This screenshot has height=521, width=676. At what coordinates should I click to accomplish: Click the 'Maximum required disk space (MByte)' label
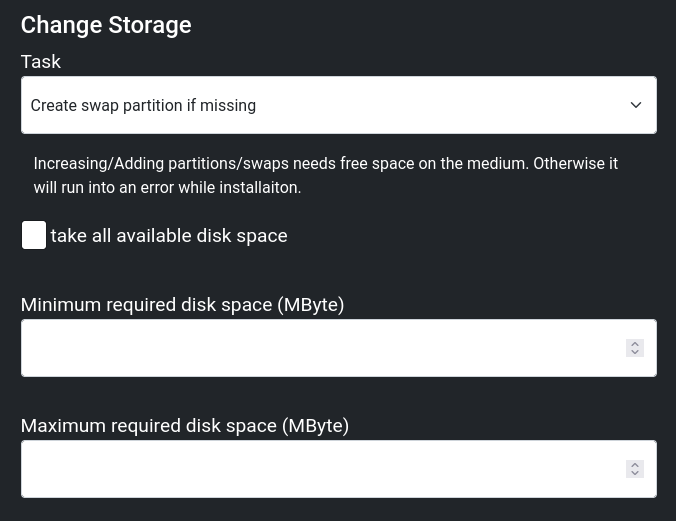(x=185, y=426)
